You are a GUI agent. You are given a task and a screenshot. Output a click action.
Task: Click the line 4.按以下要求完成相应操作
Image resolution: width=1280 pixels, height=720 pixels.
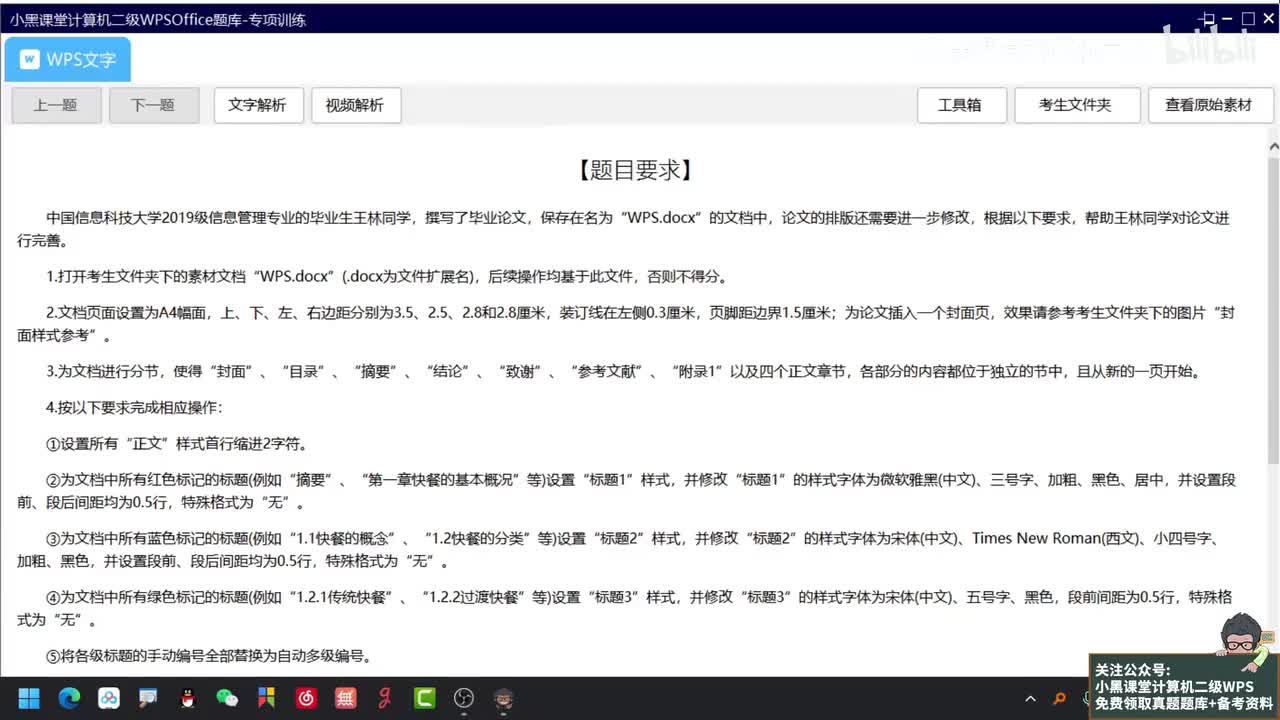pos(134,408)
